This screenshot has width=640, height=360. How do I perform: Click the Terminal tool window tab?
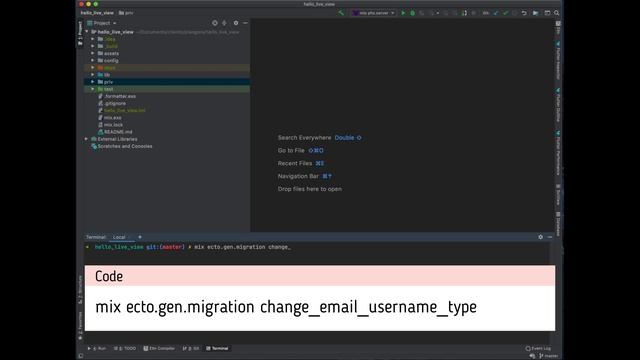pyautogui.click(x=217, y=349)
